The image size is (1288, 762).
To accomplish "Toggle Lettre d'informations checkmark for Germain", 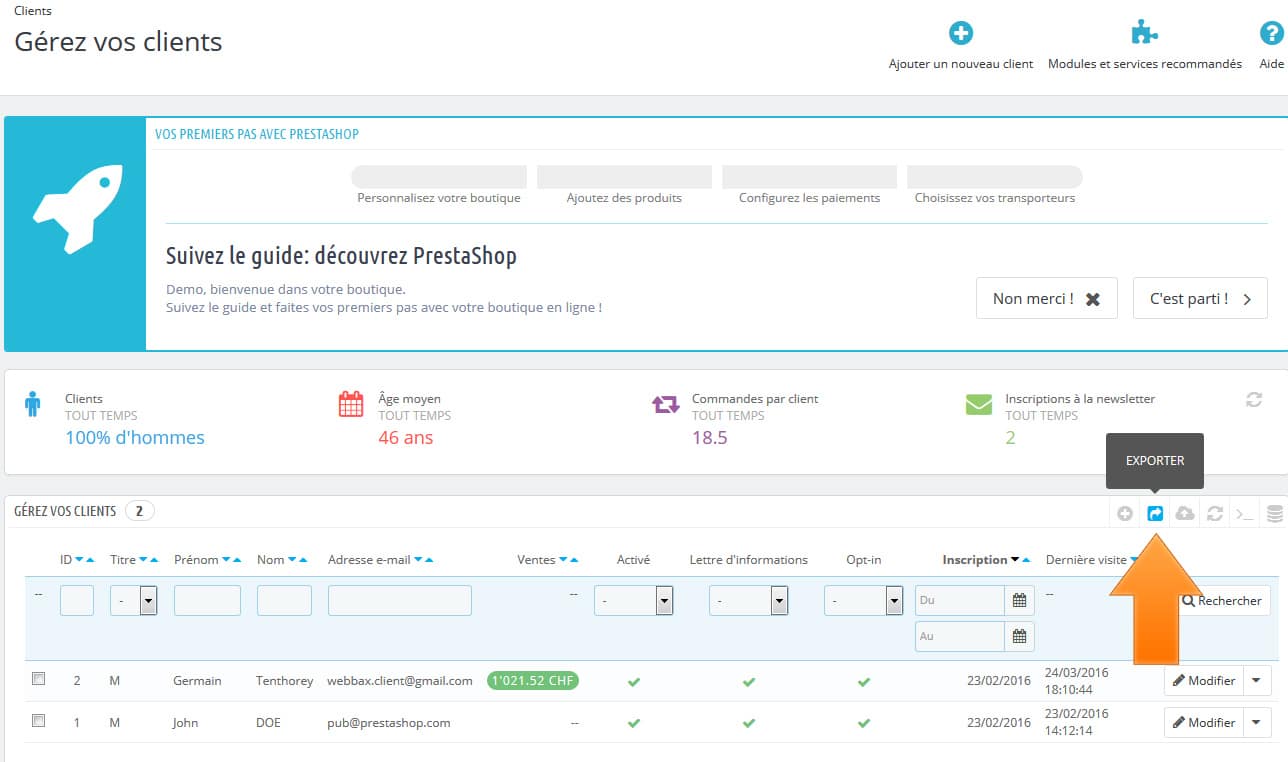I will (x=748, y=682).
